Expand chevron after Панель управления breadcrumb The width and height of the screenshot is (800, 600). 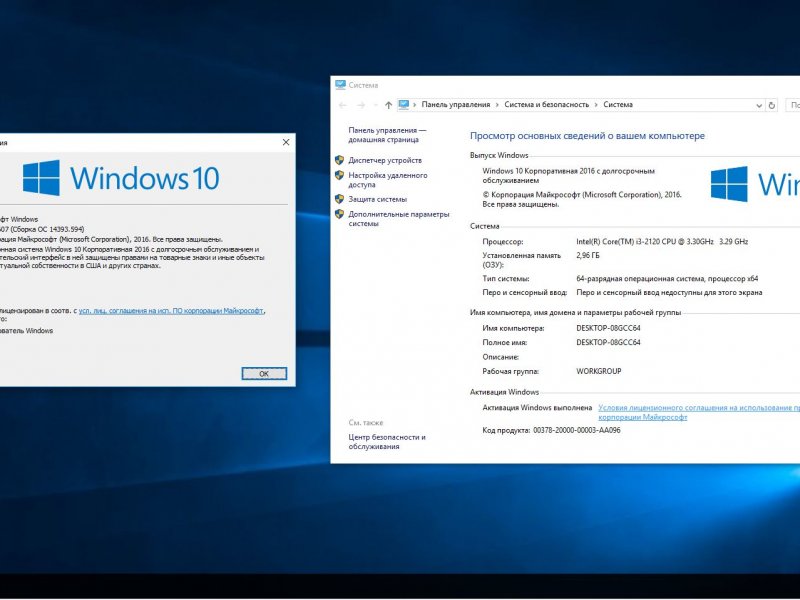(x=497, y=105)
